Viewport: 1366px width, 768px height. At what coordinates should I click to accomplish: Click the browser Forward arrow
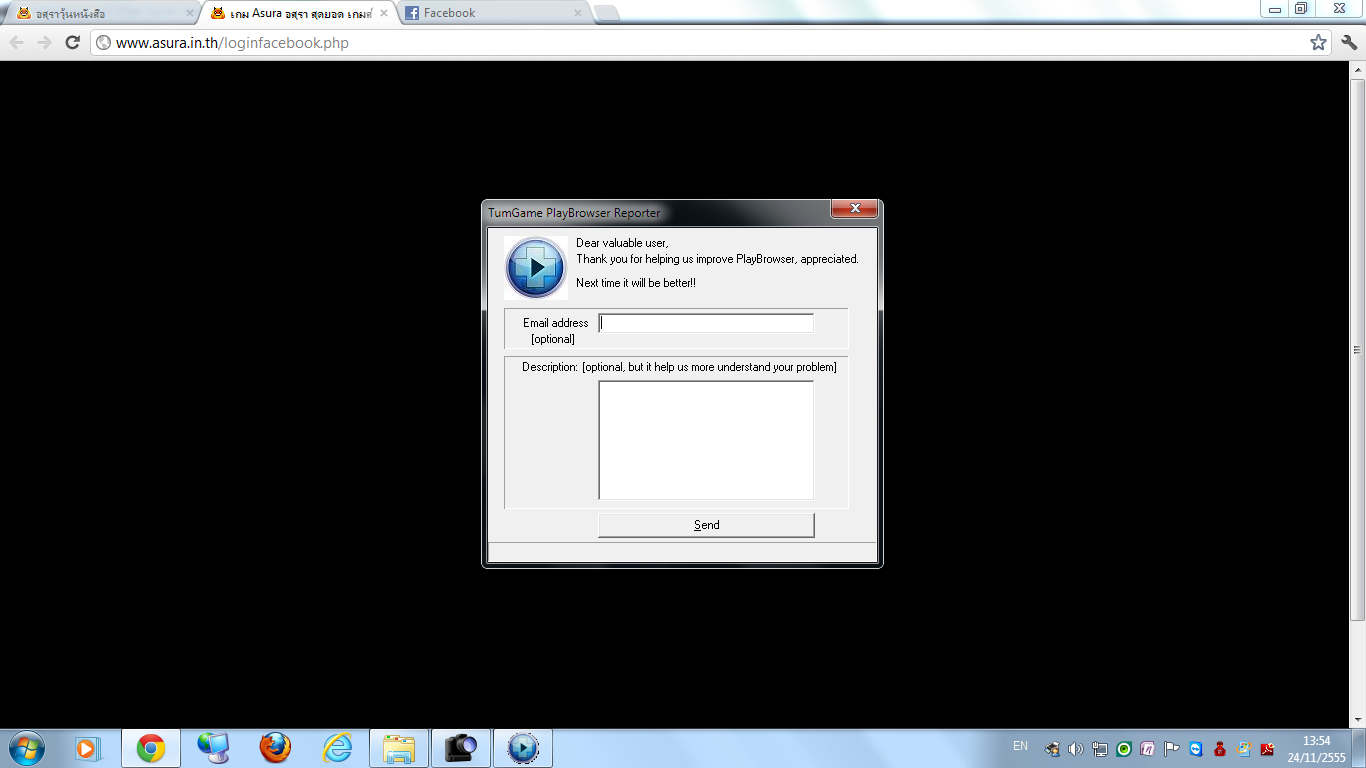[x=44, y=42]
